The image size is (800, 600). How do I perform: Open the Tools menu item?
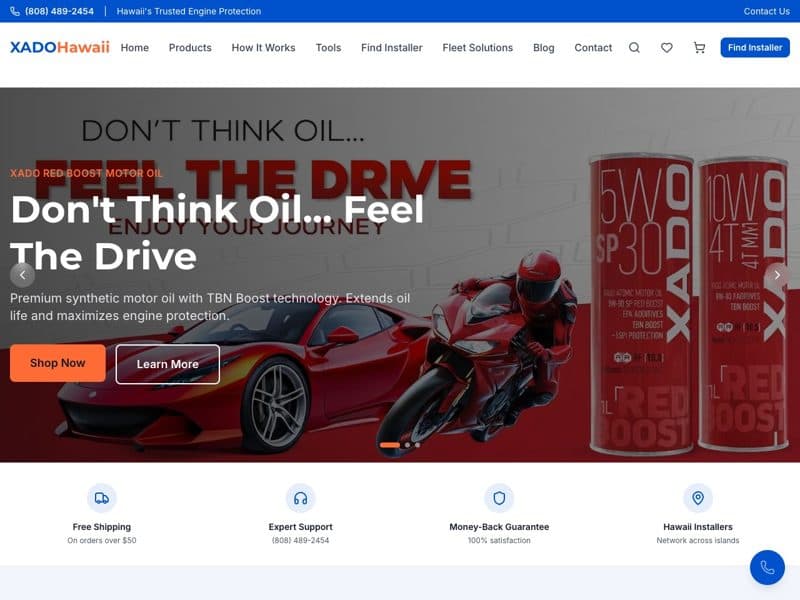coord(328,47)
